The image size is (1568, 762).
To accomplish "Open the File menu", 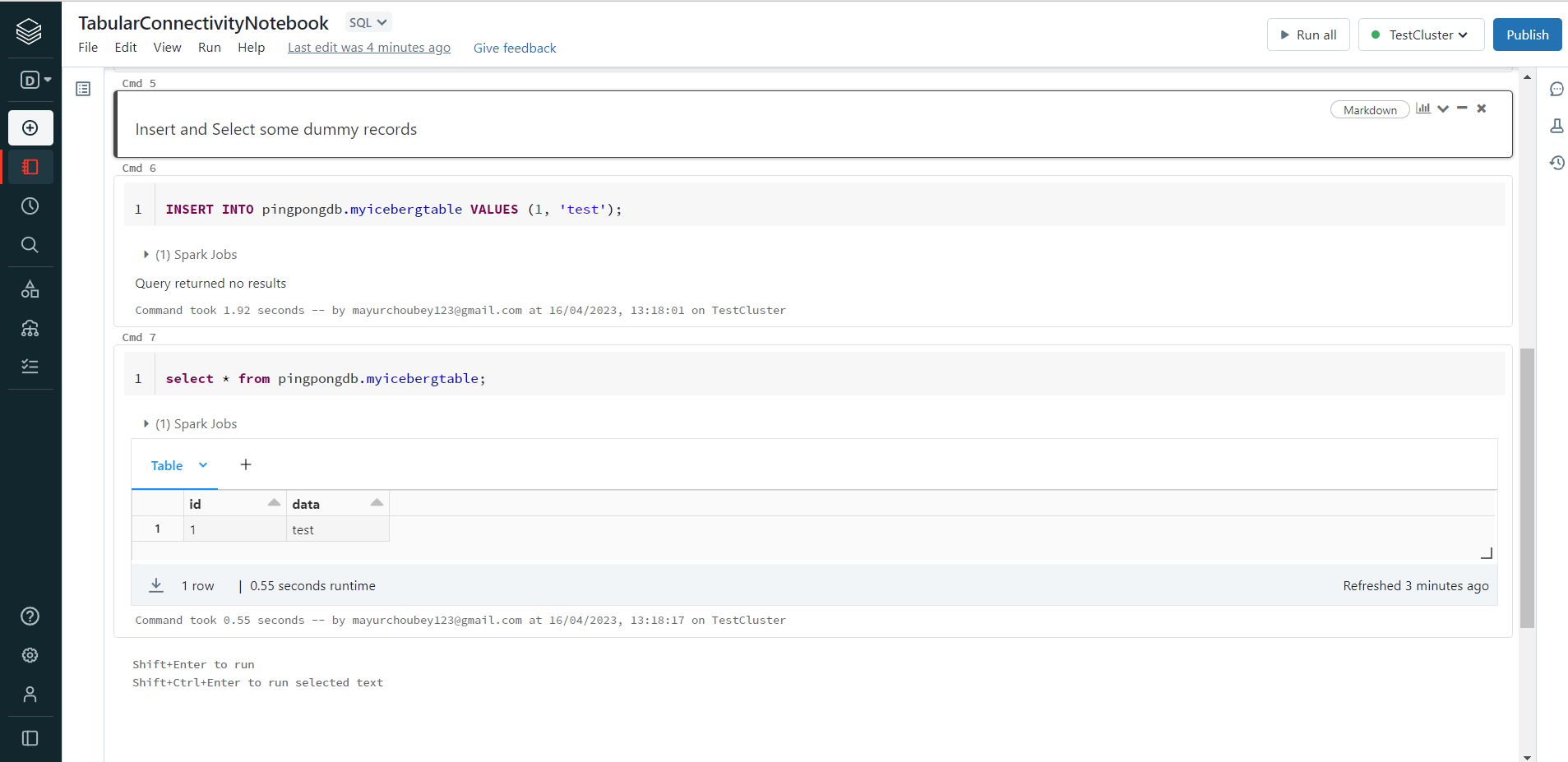I will pyautogui.click(x=87, y=47).
